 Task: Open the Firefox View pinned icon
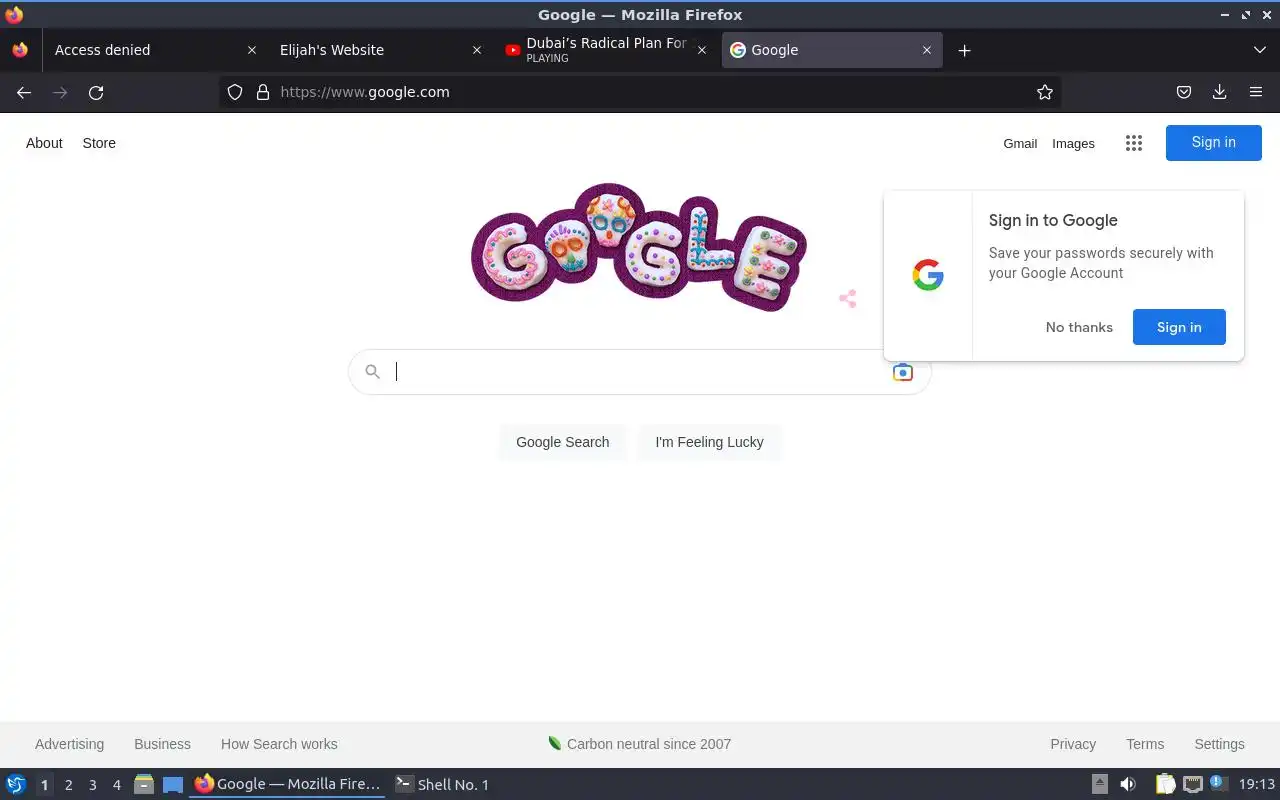click(x=20, y=50)
